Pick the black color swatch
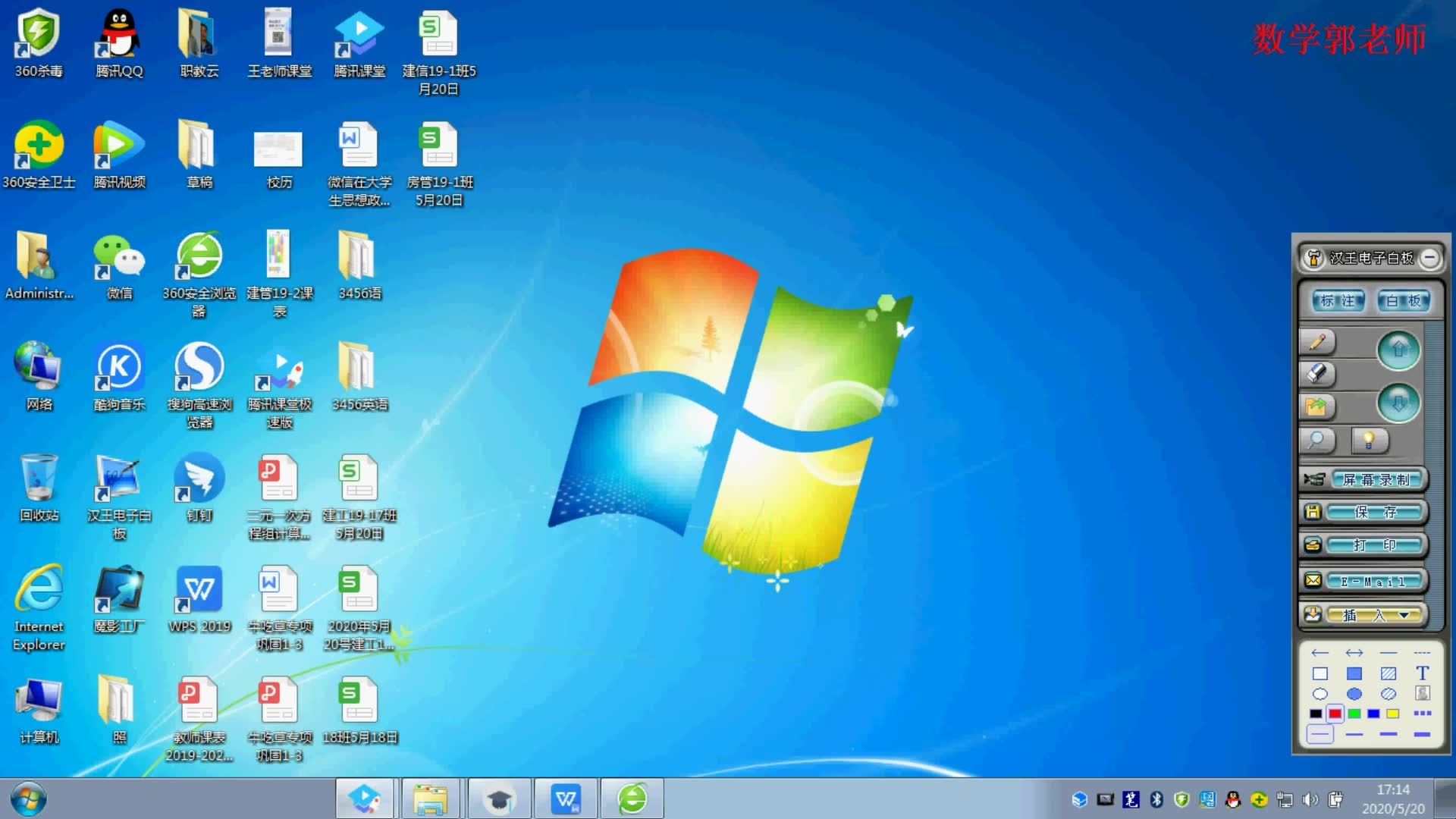The image size is (1456, 819). [1316, 714]
